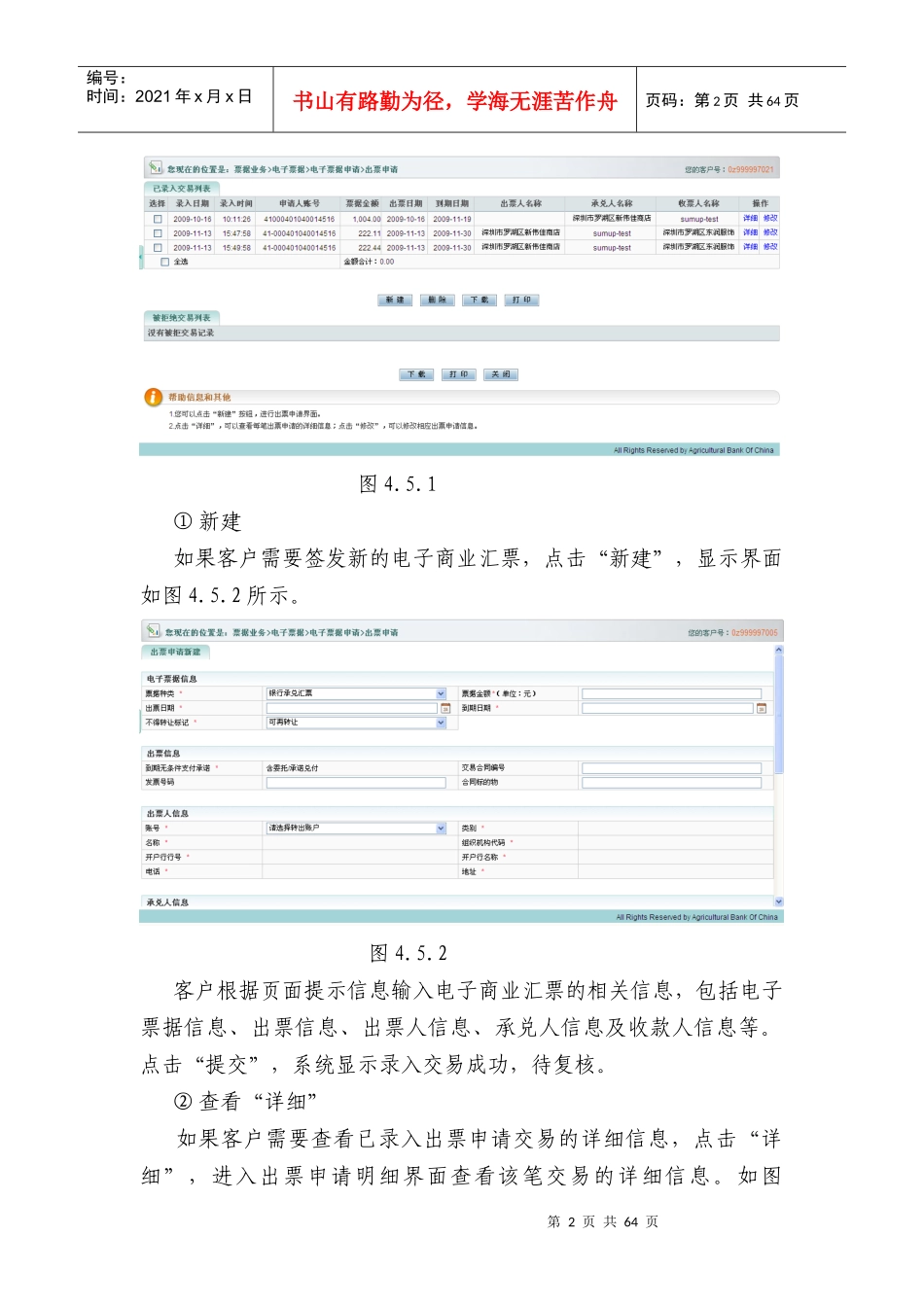Click the 出票日期 date input field
Image resolution: width=924 pixels, height=1307 pixels.
point(352,708)
